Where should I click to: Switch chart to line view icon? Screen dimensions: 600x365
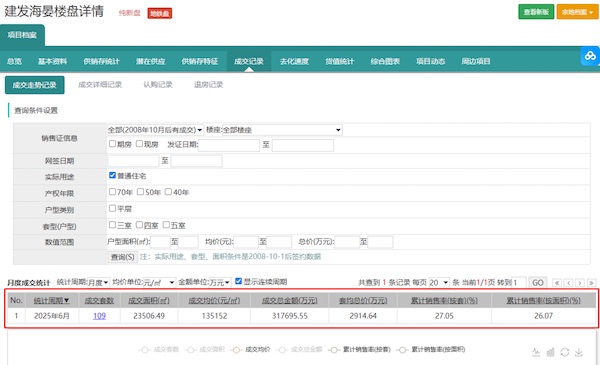[x=536, y=352]
